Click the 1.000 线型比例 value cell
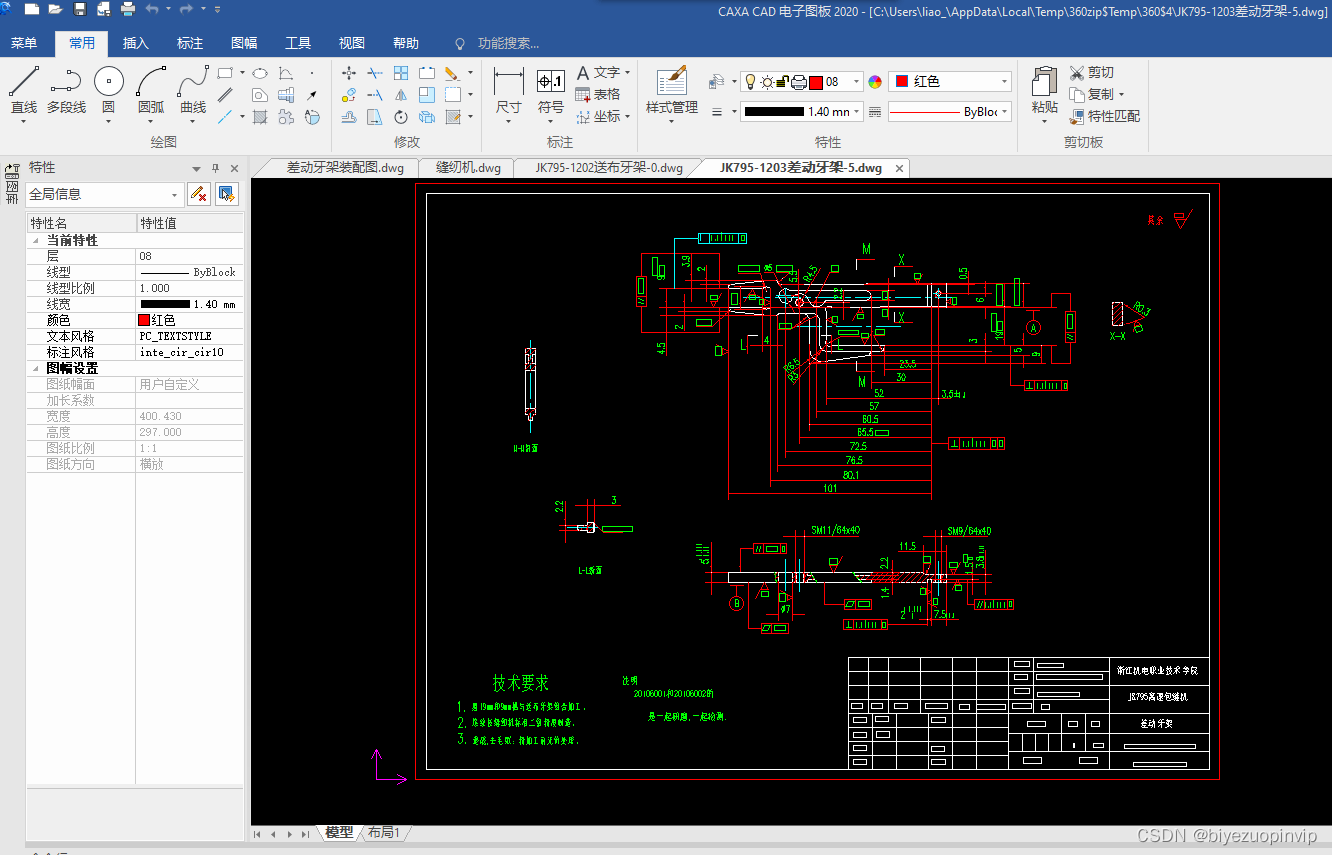 pyautogui.click(x=189, y=288)
